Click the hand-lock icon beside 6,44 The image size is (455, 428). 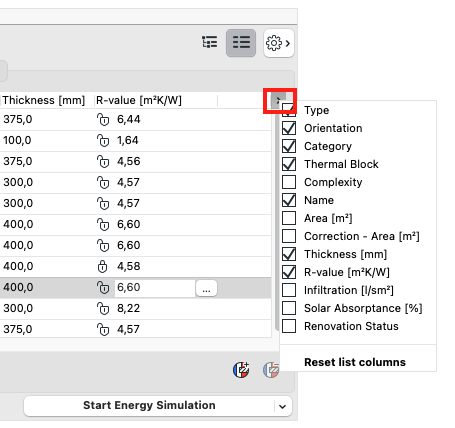[x=103, y=119]
